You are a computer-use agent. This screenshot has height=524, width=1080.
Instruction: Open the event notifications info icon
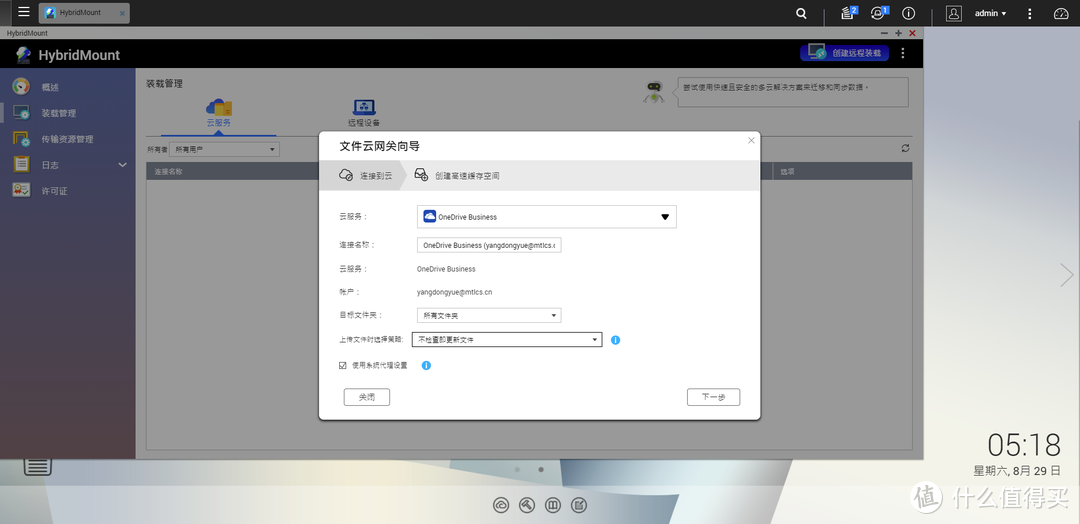(908, 13)
